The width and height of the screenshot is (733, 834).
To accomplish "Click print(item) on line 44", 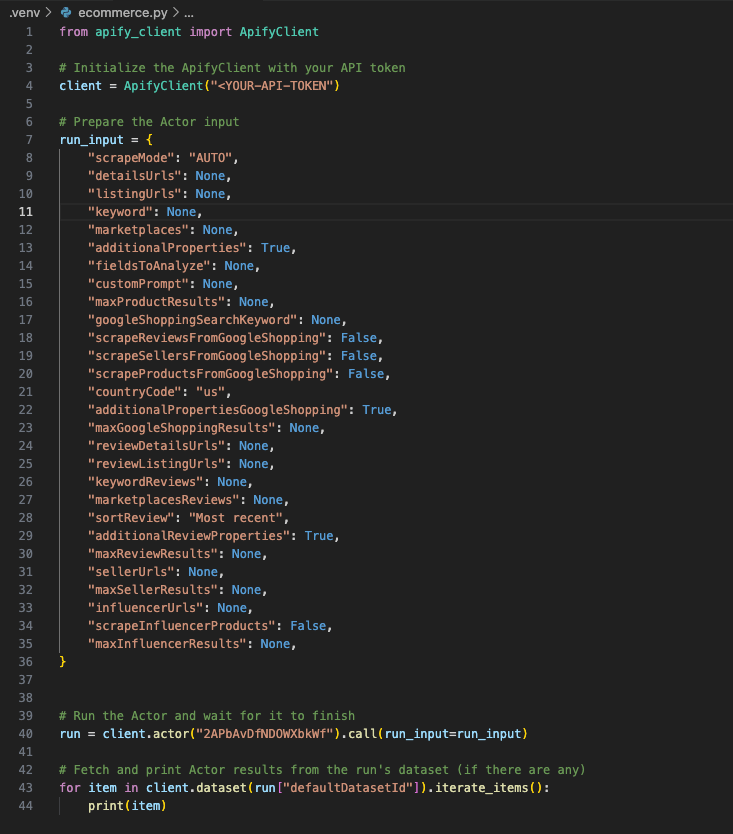I will (x=127, y=806).
